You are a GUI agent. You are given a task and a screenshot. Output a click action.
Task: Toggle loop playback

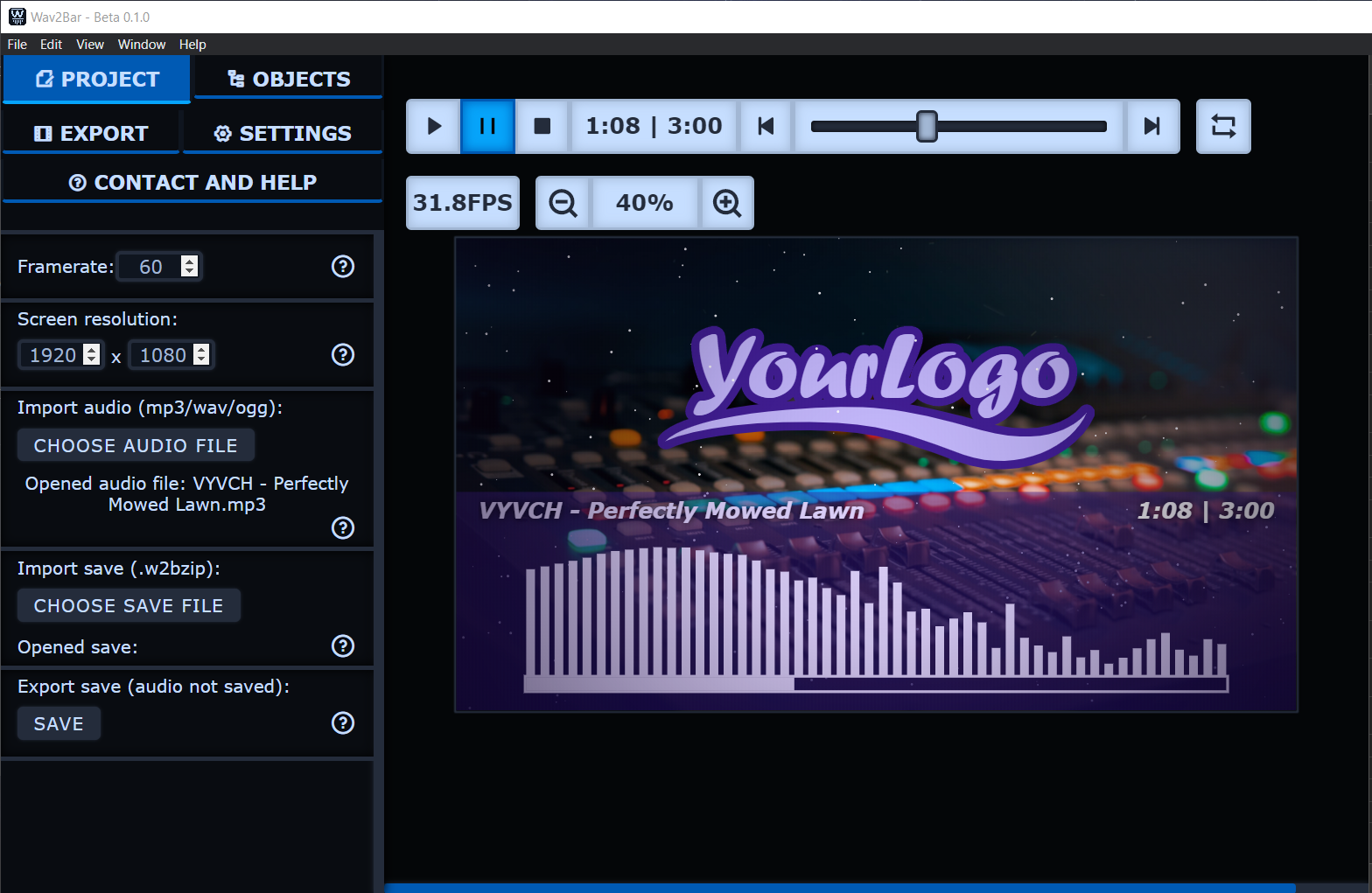point(1222,127)
